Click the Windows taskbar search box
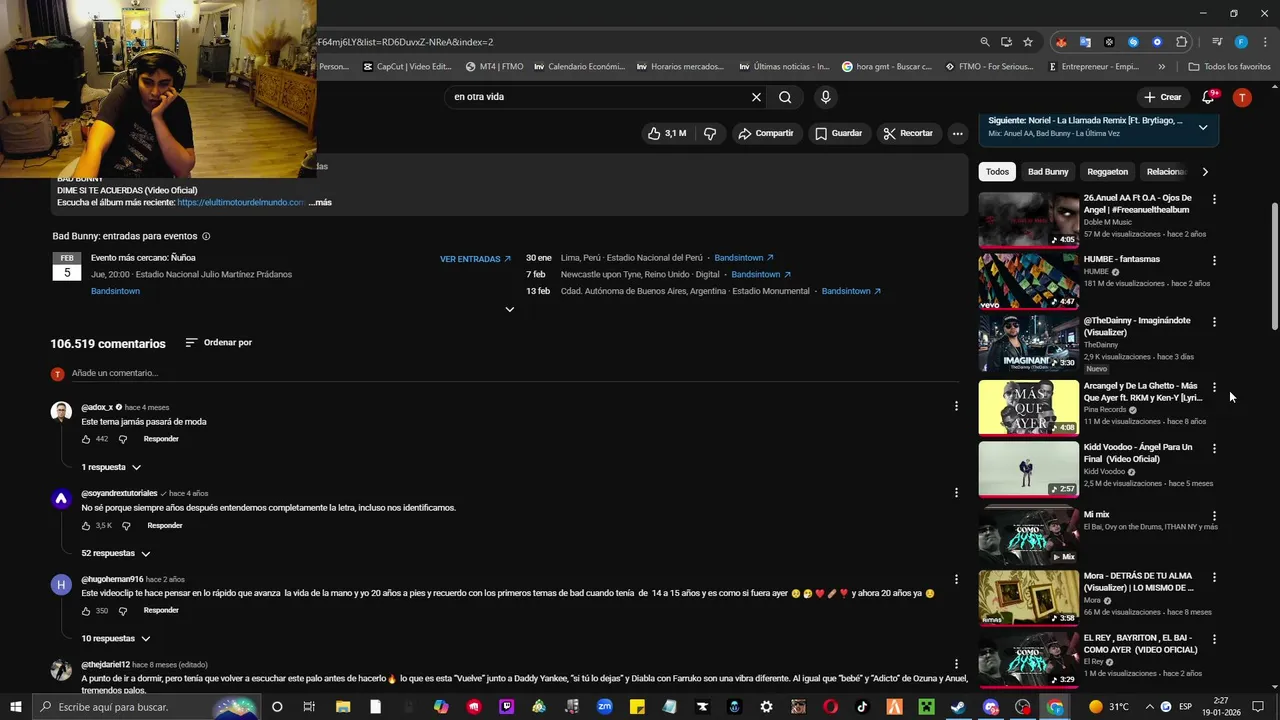The height and width of the screenshot is (720, 1280). point(145,707)
